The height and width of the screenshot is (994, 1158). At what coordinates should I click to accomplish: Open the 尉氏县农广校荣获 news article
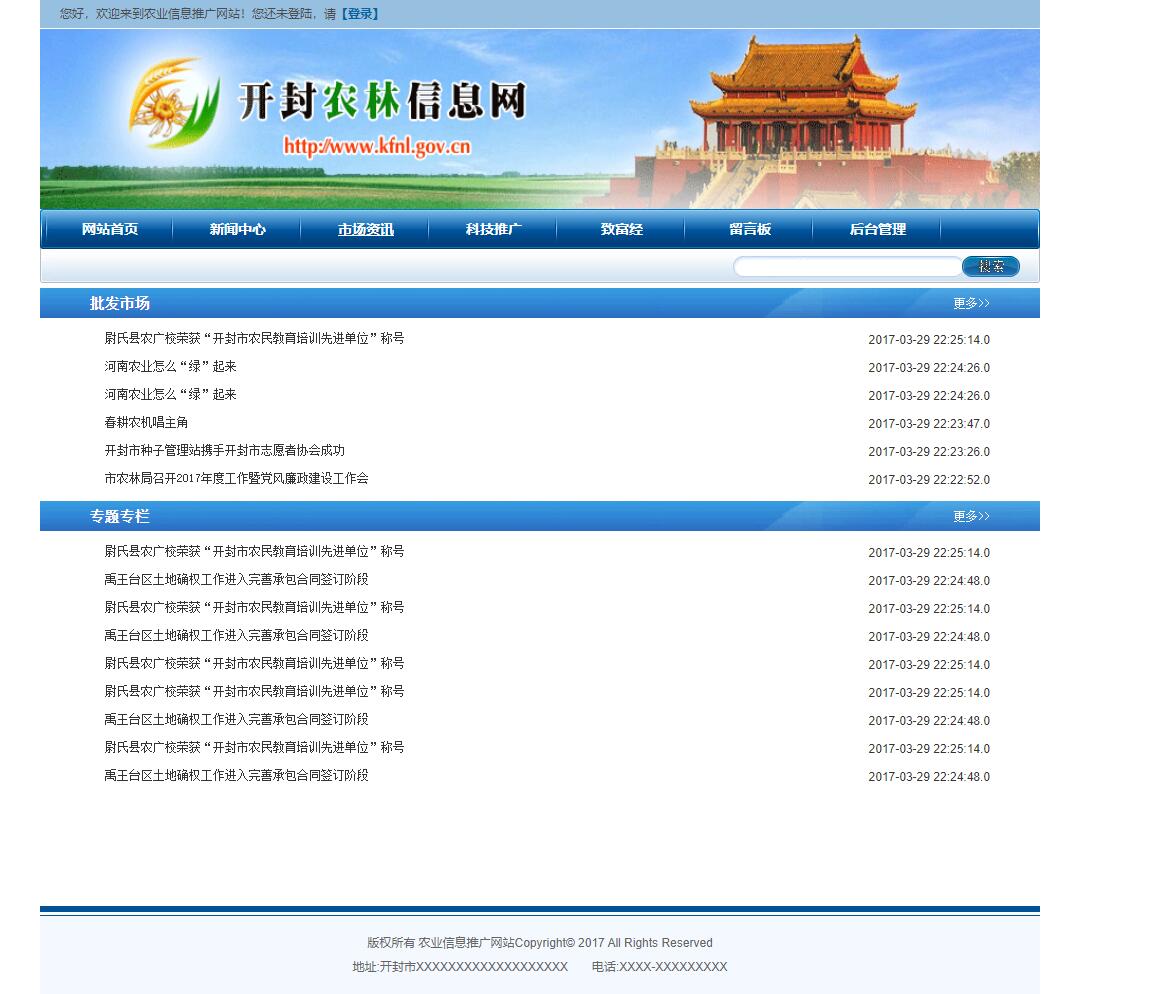pyautogui.click(x=255, y=338)
